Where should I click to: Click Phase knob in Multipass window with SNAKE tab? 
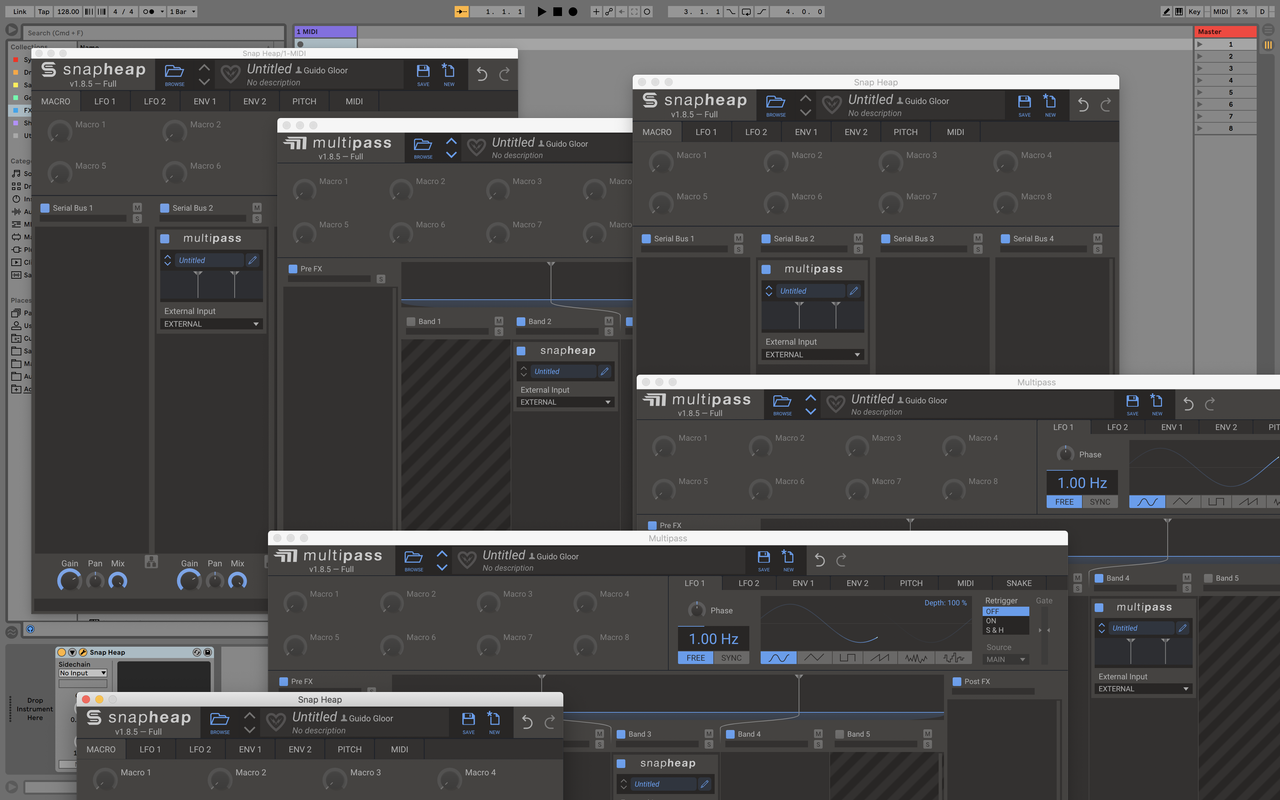696,610
